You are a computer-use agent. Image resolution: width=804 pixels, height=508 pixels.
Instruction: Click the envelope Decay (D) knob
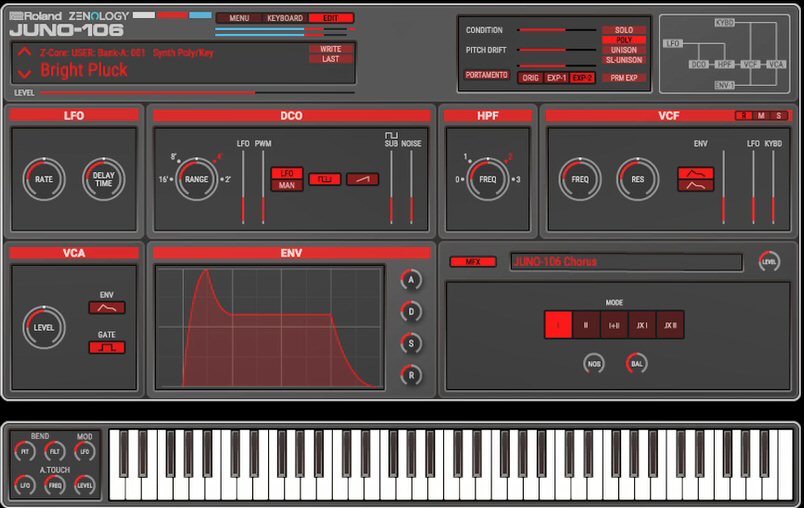pyautogui.click(x=411, y=312)
